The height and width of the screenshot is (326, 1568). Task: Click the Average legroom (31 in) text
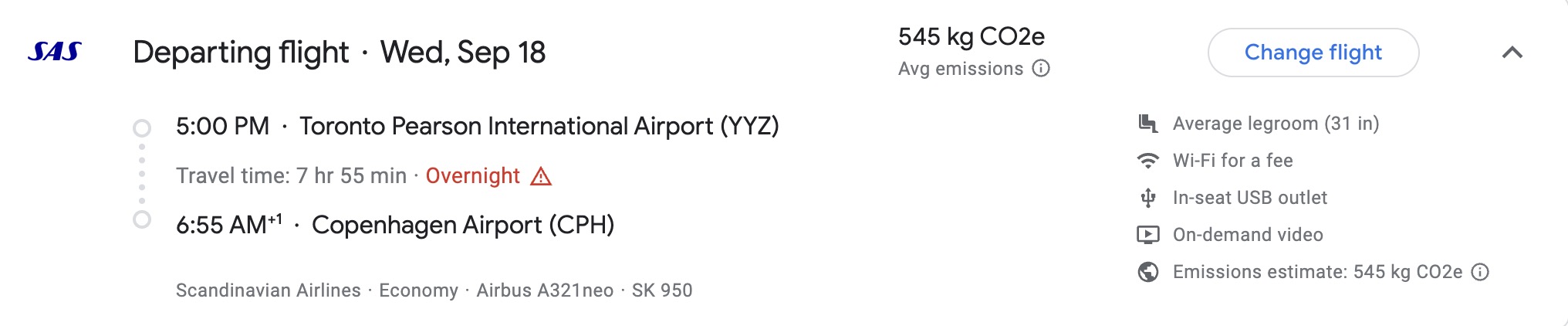pos(1276,124)
